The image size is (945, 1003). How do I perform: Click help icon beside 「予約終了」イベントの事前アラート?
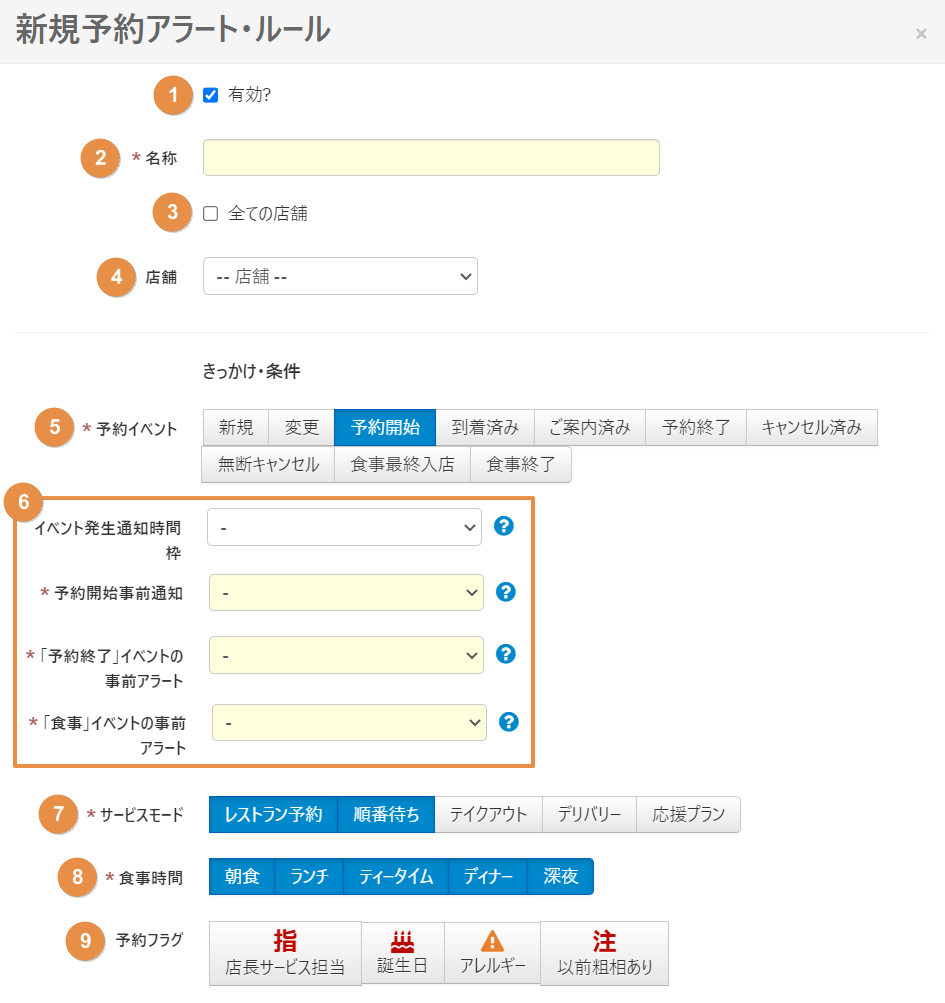(x=506, y=654)
